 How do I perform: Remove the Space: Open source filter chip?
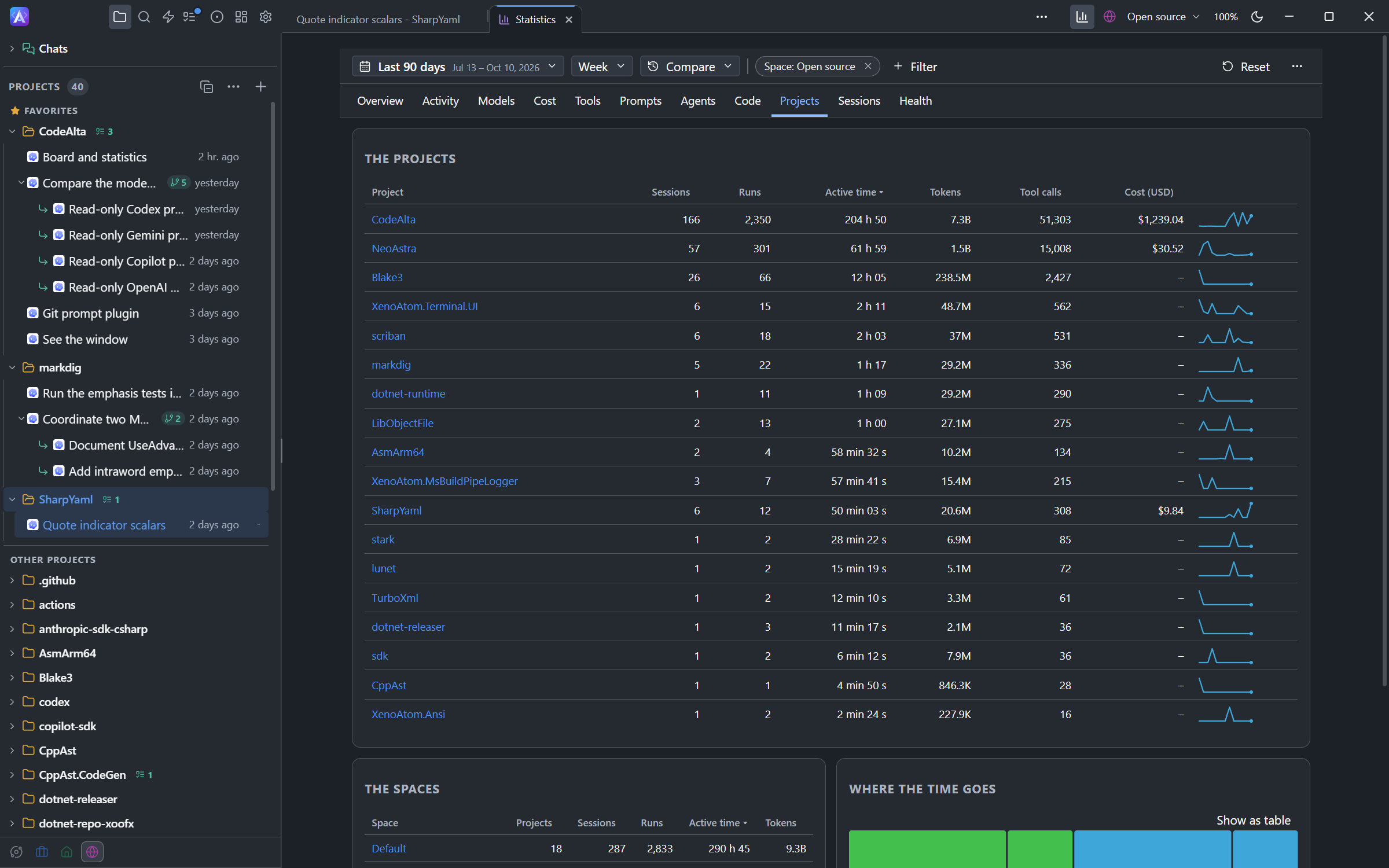[868, 67]
